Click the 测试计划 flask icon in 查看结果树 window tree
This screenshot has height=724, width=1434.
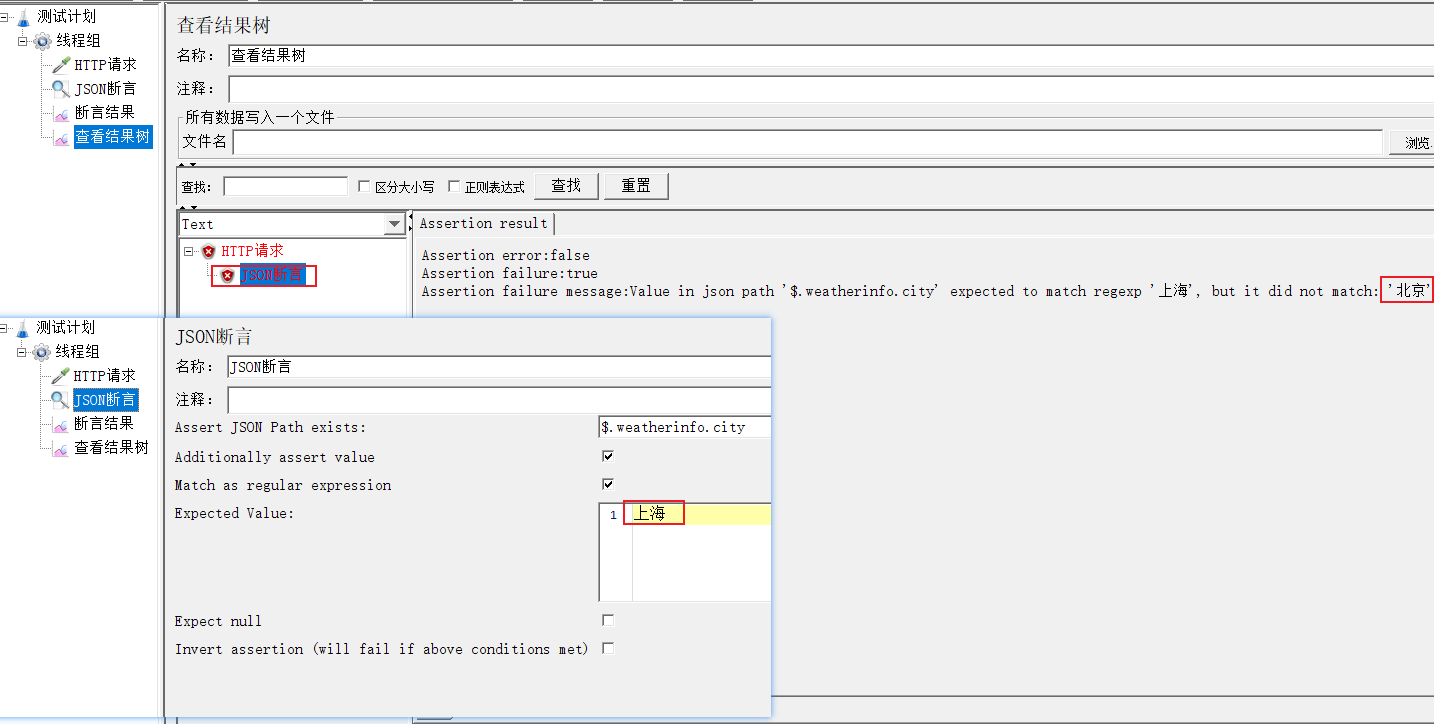24,17
